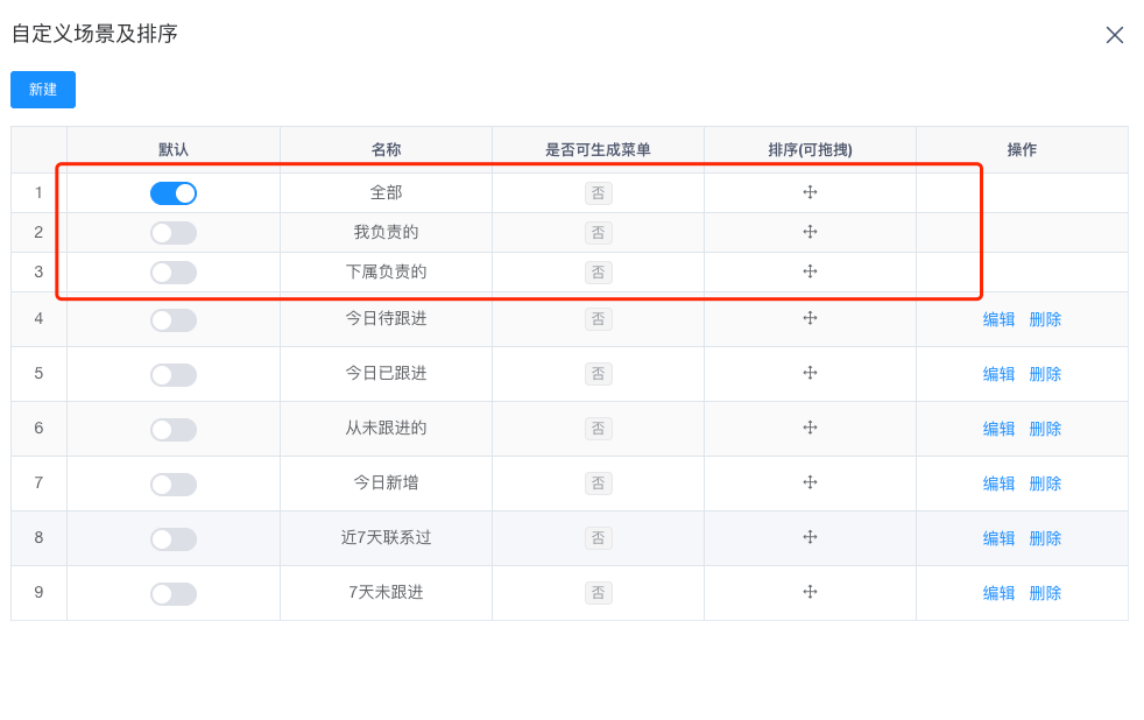The height and width of the screenshot is (720, 1144).
Task: Click 新建 button to create scene
Action: click(43, 90)
